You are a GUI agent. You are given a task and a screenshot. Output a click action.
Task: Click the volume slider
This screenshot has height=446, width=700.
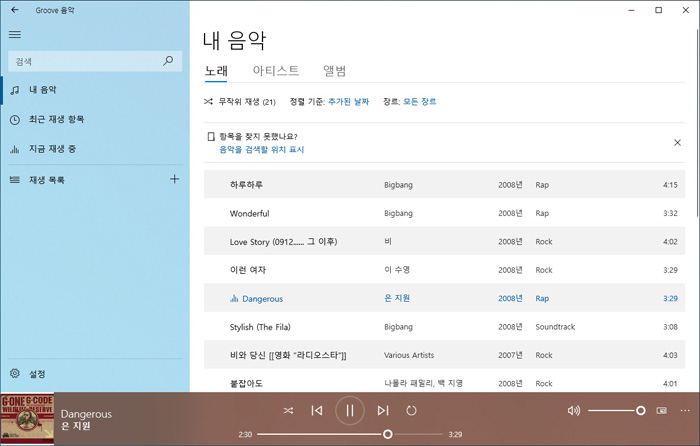tap(617, 410)
